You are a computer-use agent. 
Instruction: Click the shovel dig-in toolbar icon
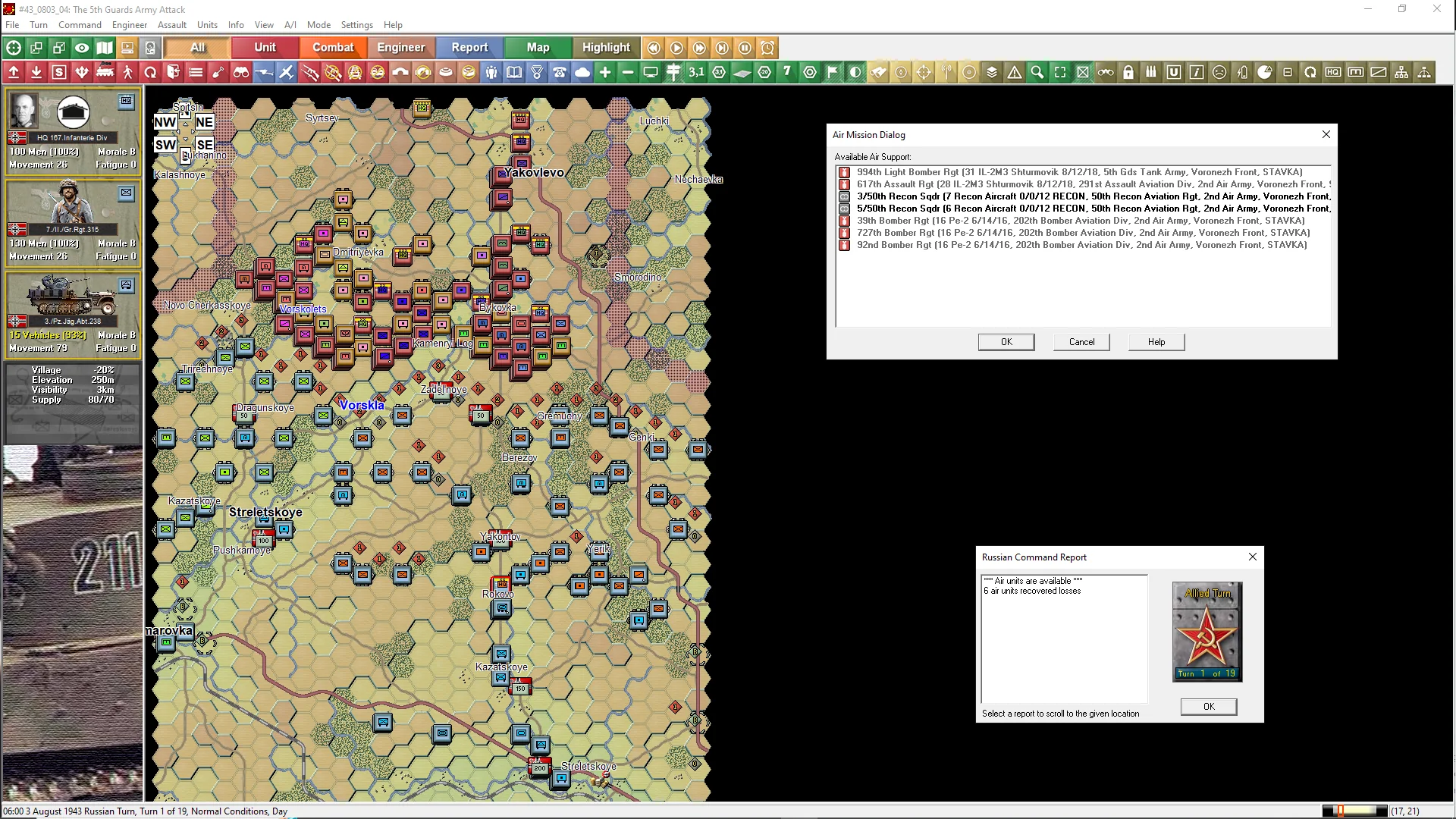218,72
